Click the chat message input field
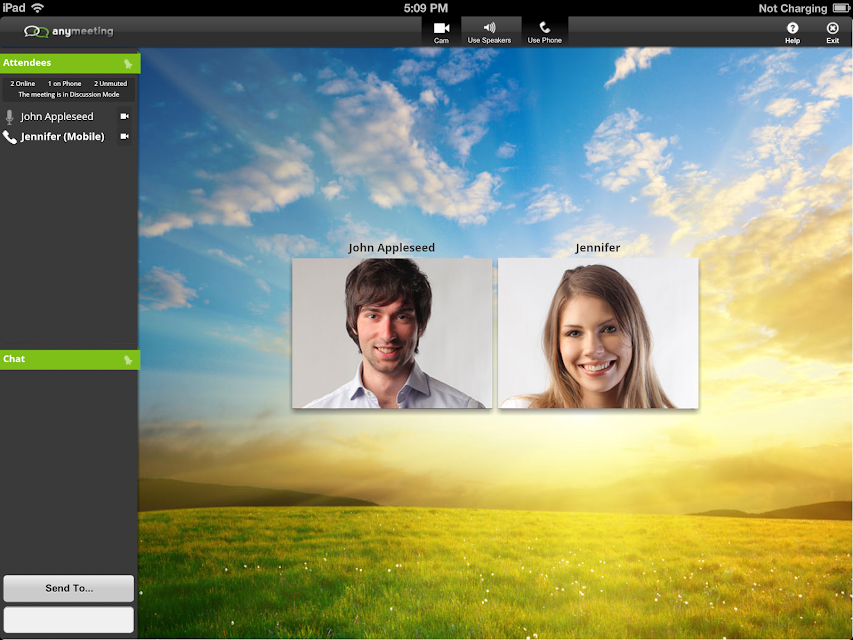This screenshot has height=640, width=853. click(x=69, y=620)
